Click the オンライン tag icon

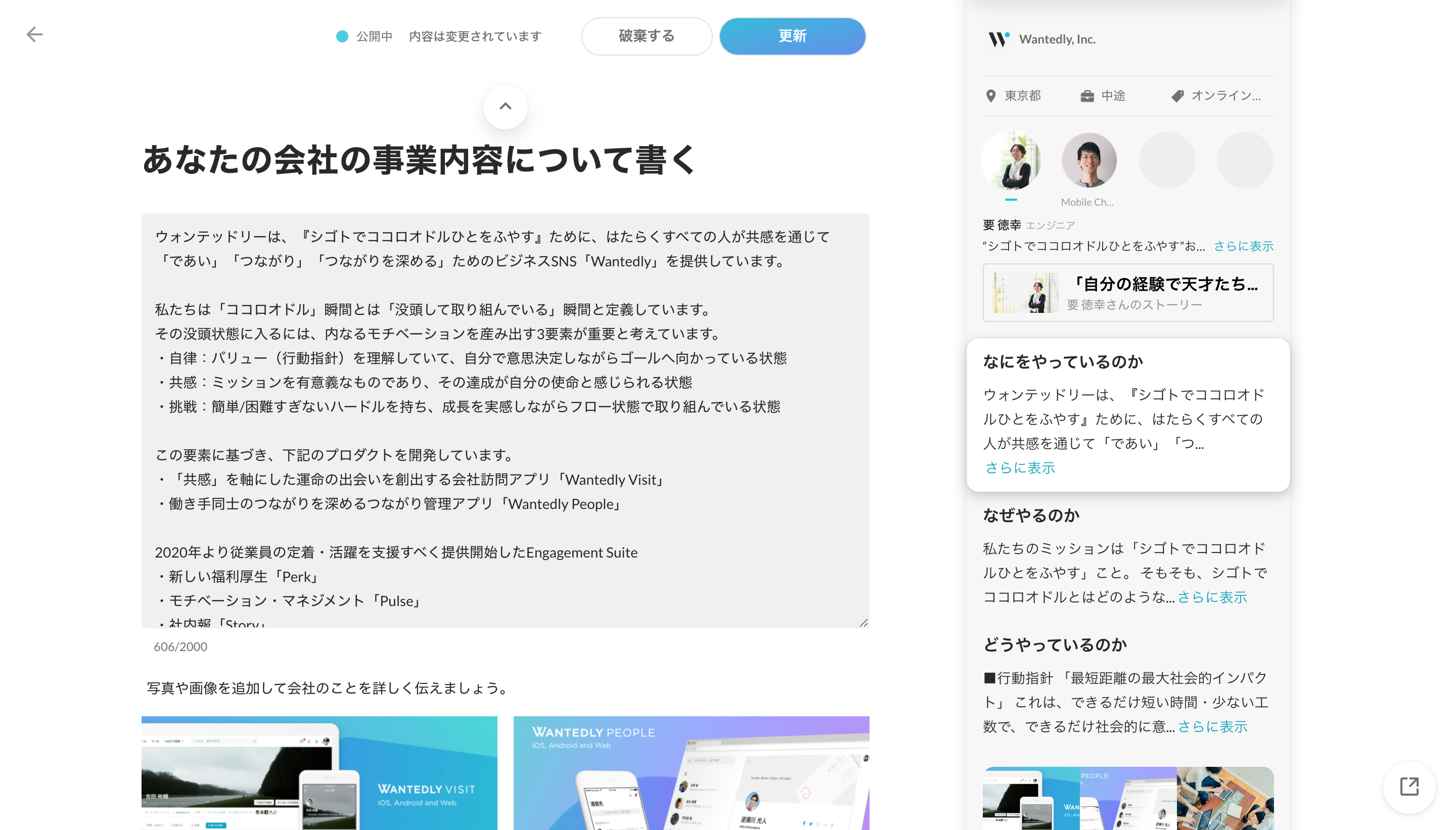pos(1177,96)
